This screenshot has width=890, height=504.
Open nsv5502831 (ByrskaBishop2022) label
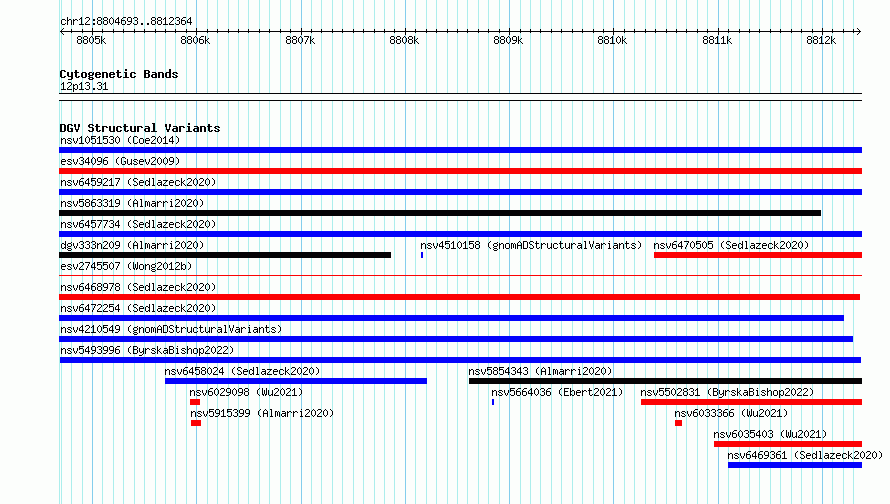727,392
